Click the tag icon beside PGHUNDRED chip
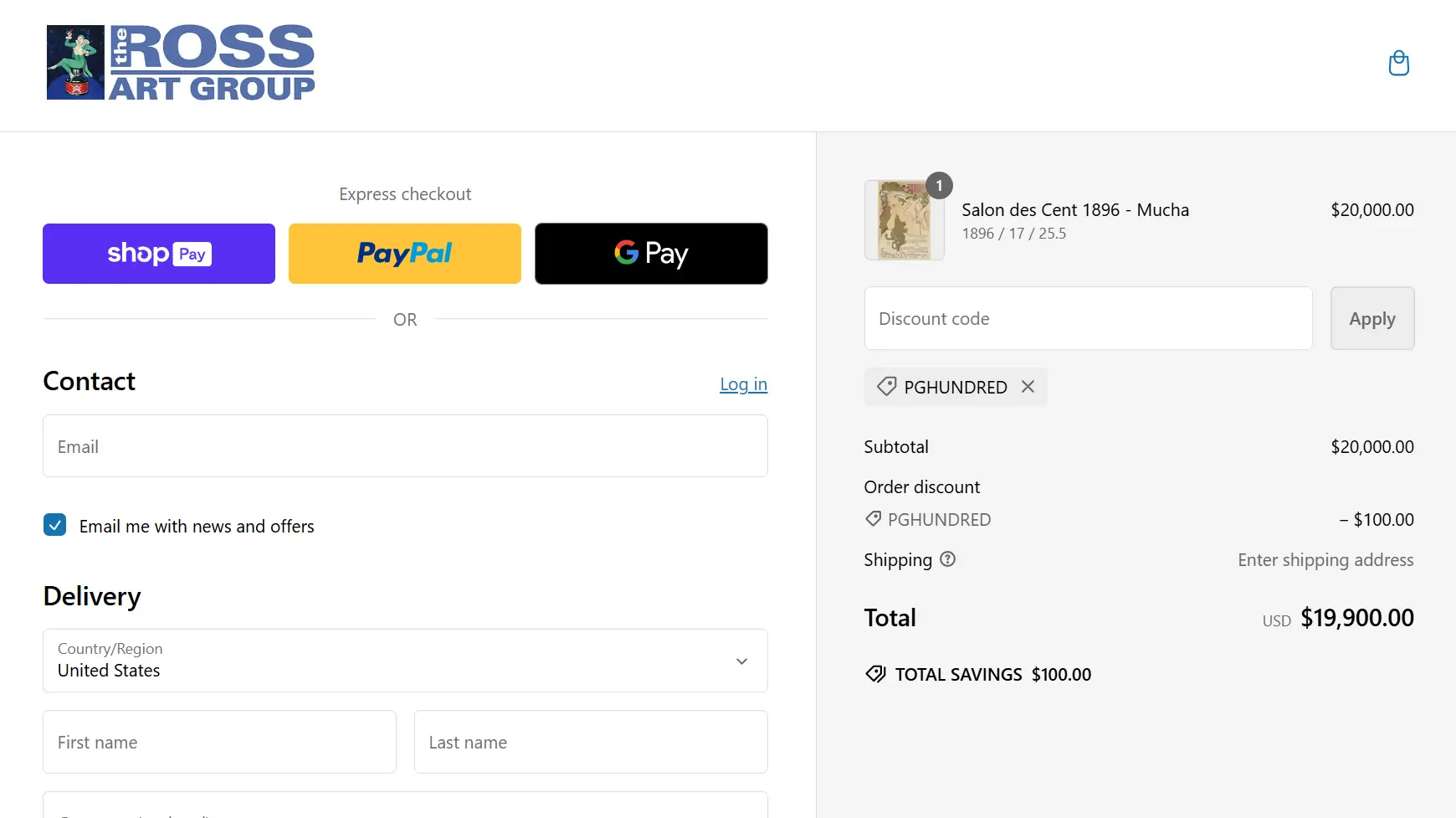 [886, 387]
